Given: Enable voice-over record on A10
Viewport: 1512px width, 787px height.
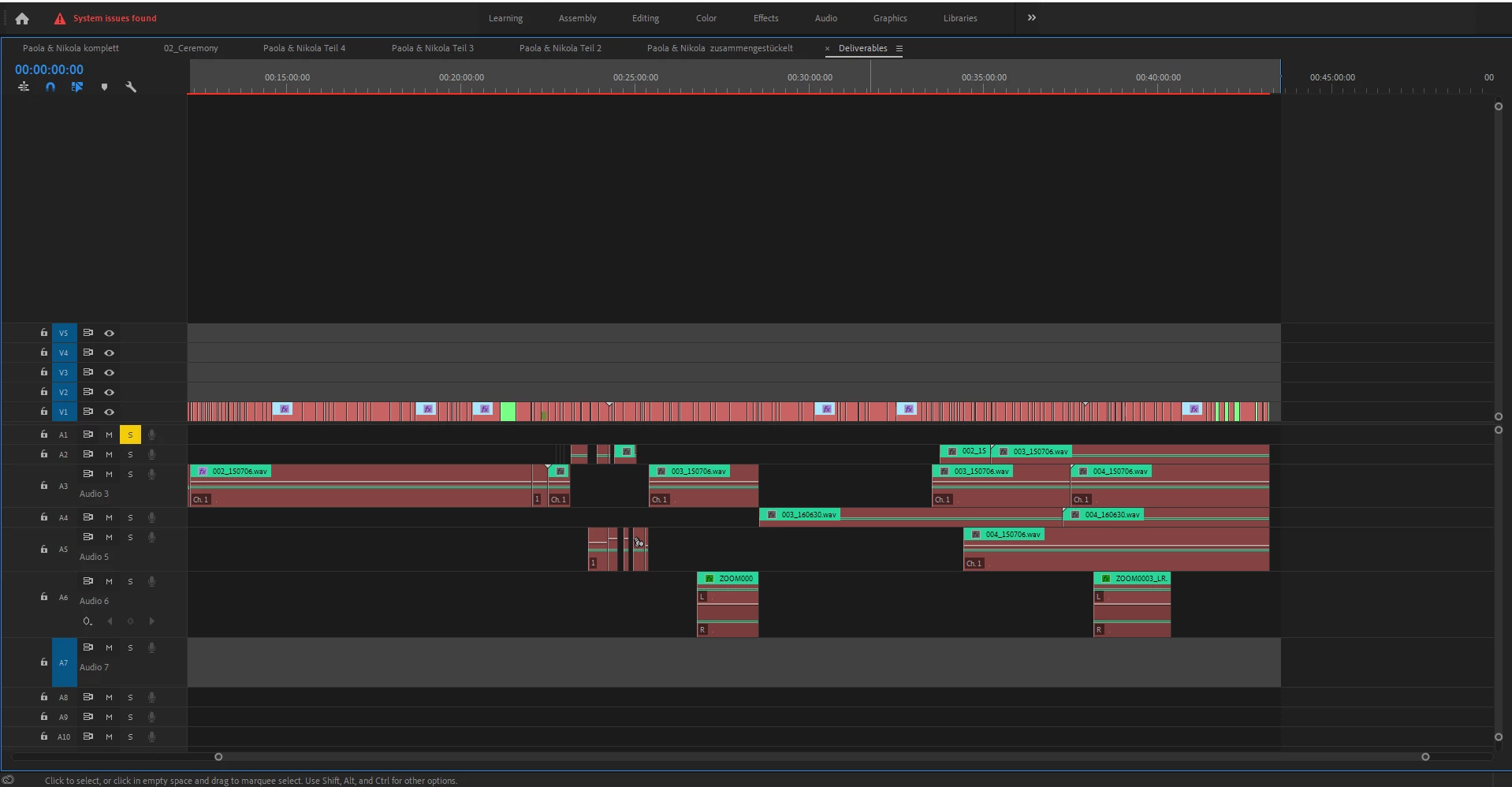Looking at the screenshot, I should point(151,737).
